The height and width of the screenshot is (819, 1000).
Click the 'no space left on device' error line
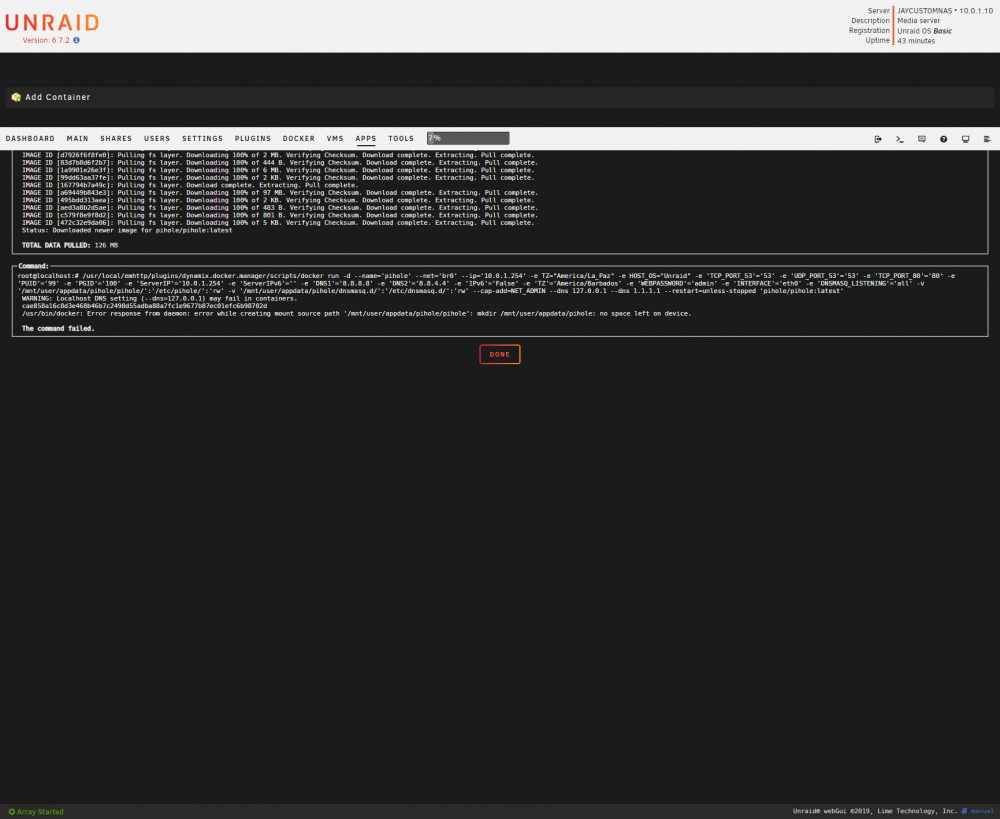[357, 314]
